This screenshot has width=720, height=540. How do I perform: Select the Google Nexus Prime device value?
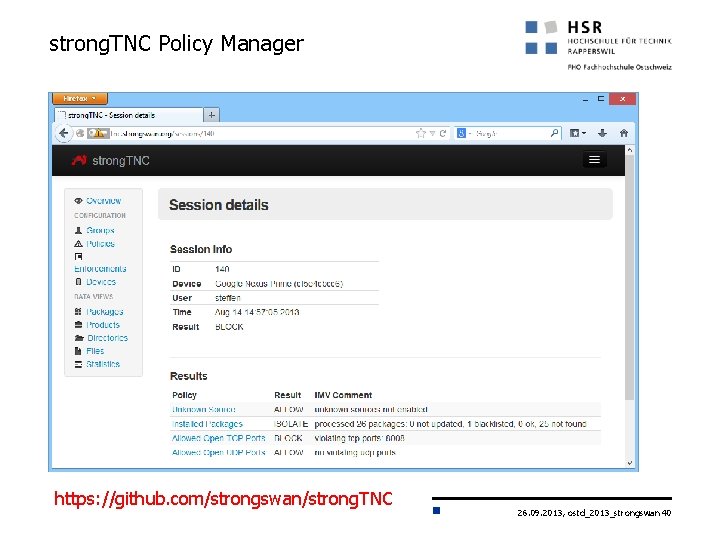[279, 284]
